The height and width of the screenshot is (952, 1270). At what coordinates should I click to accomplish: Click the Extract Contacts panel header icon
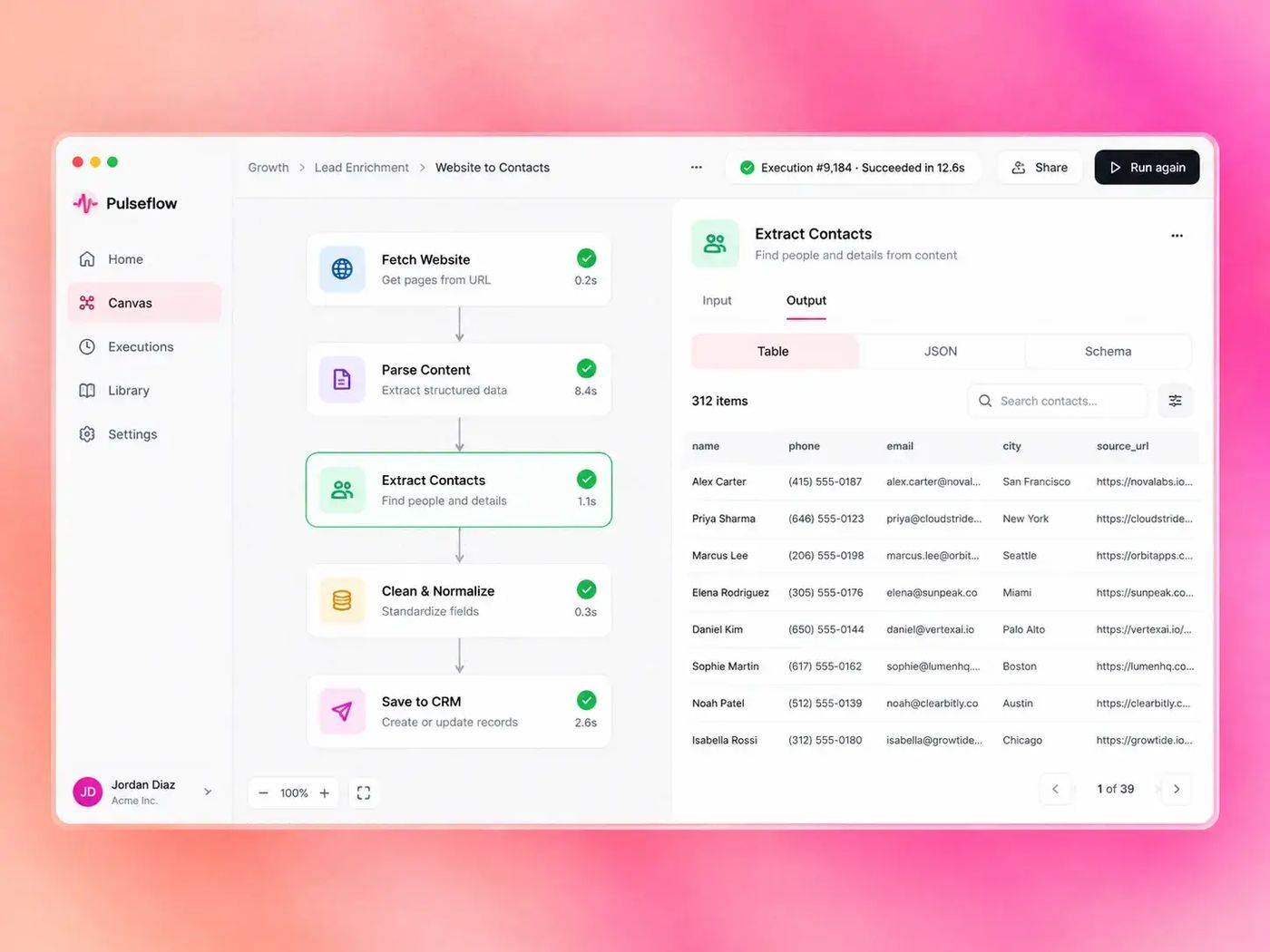(715, 244)
